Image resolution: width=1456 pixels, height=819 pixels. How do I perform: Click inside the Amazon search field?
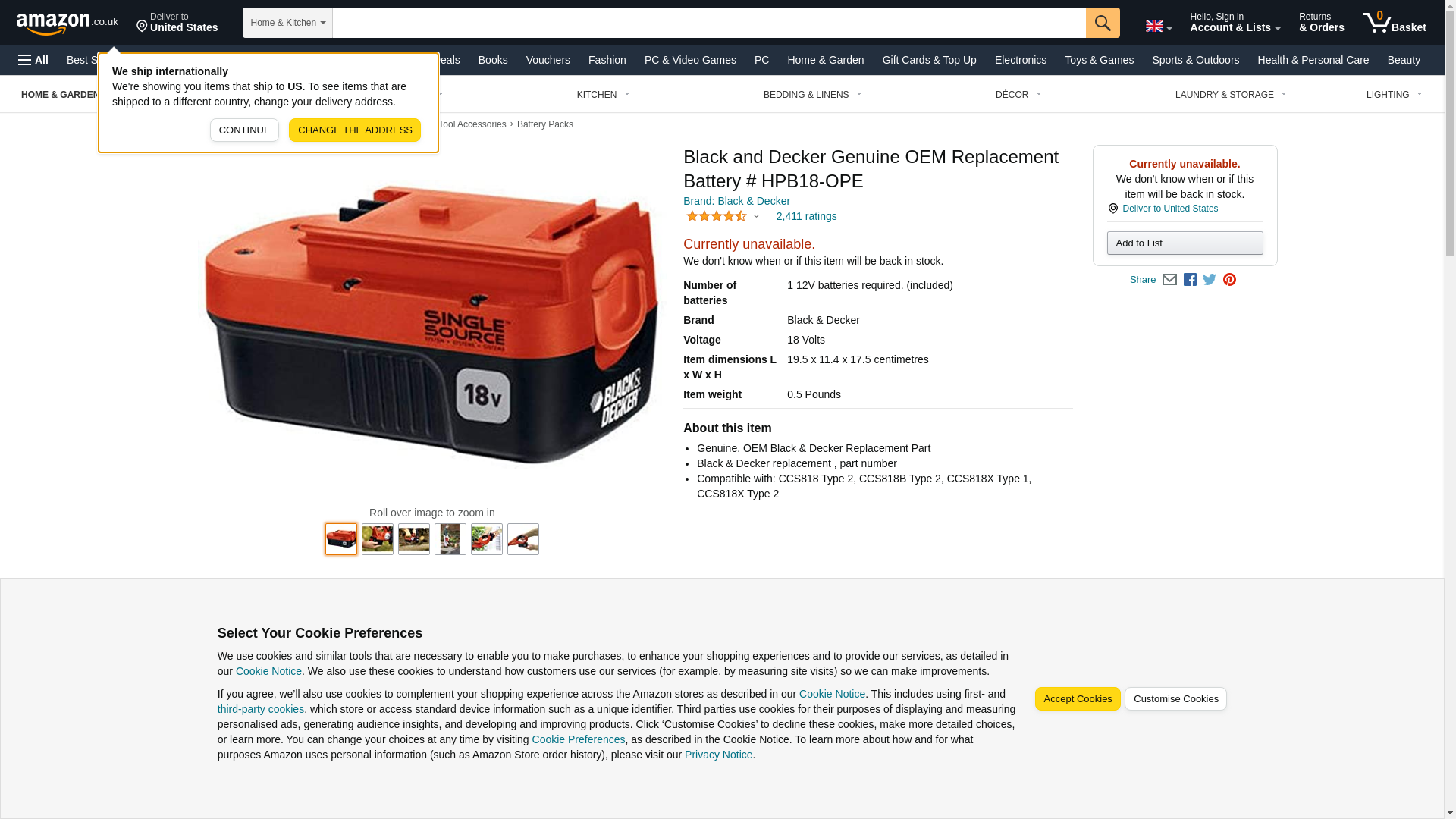(x=709, y=23)
